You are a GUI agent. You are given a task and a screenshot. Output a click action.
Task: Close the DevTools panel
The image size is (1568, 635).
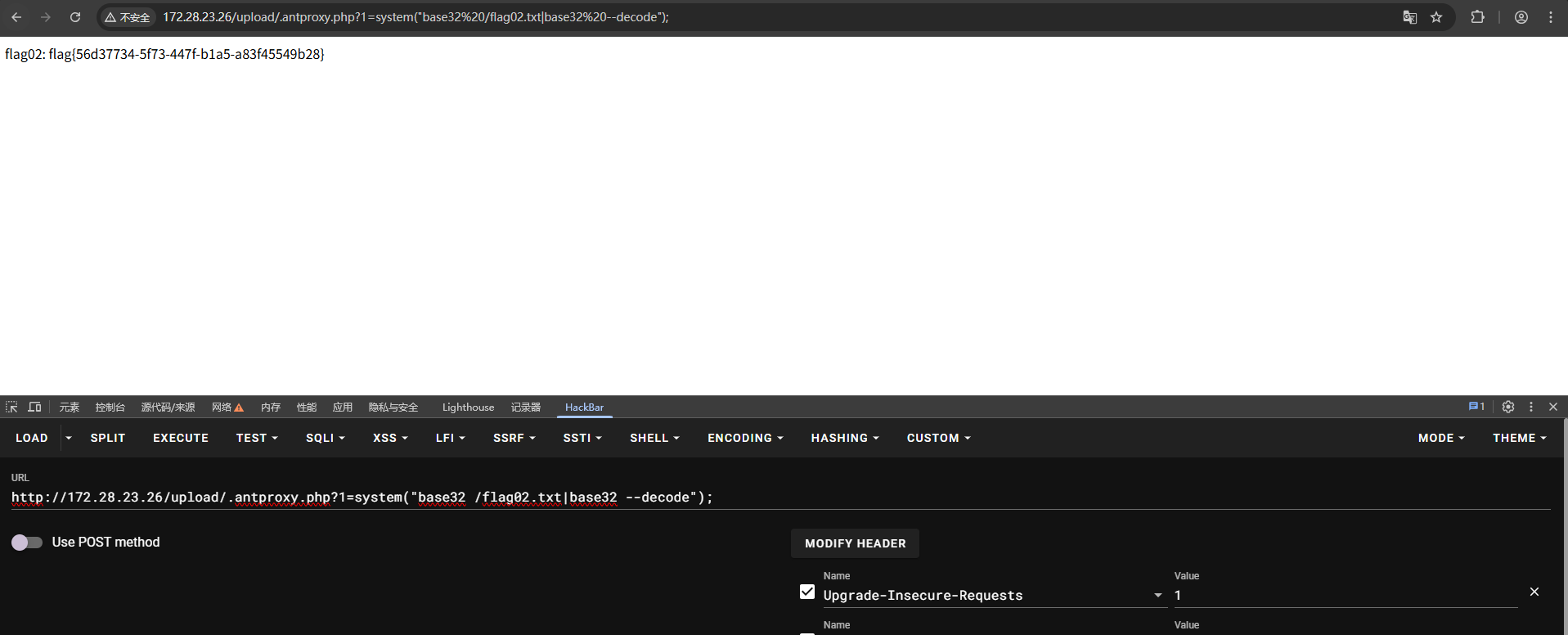click(x=1553, y=407)
